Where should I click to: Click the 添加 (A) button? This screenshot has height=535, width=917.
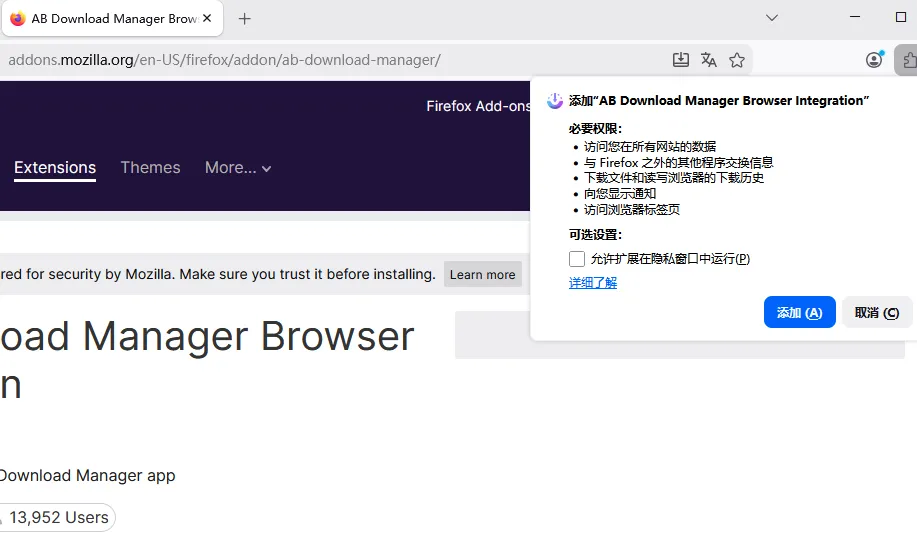pos(799,312)
